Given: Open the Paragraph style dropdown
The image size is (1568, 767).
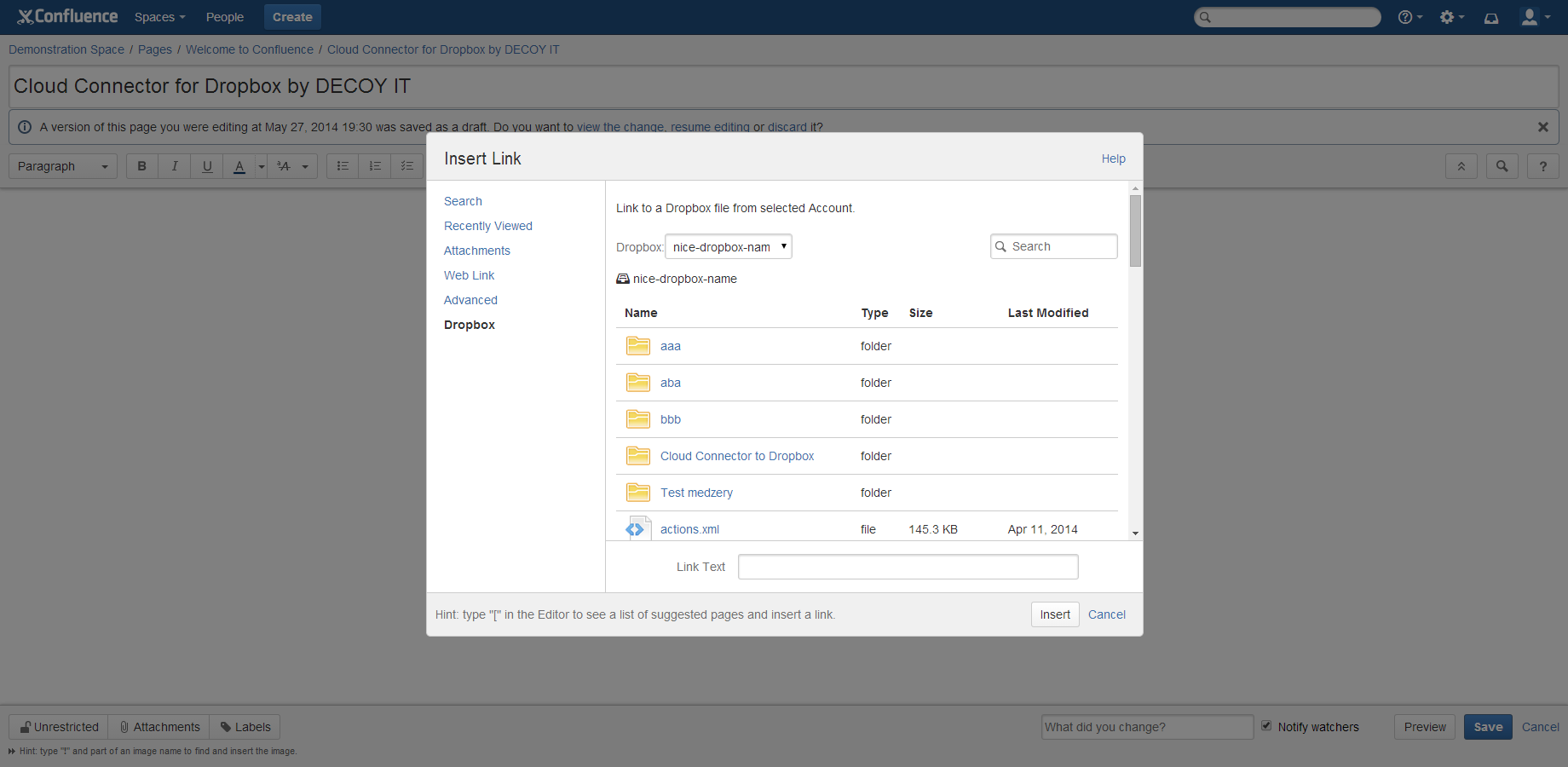Looking at the screenshot, I should (x=63, y=166).
